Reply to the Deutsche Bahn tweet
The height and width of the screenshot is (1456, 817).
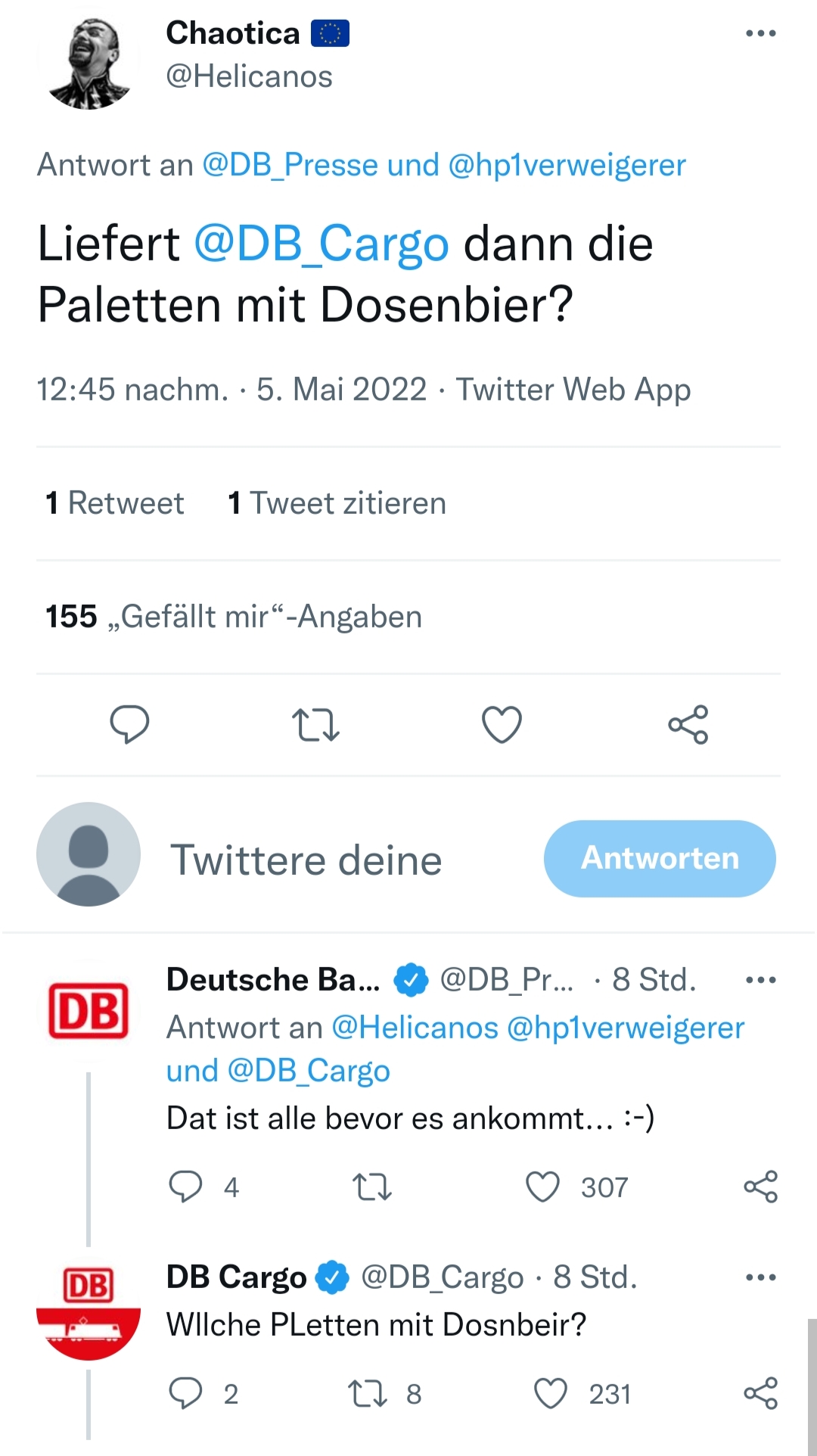pos(185,1187)
